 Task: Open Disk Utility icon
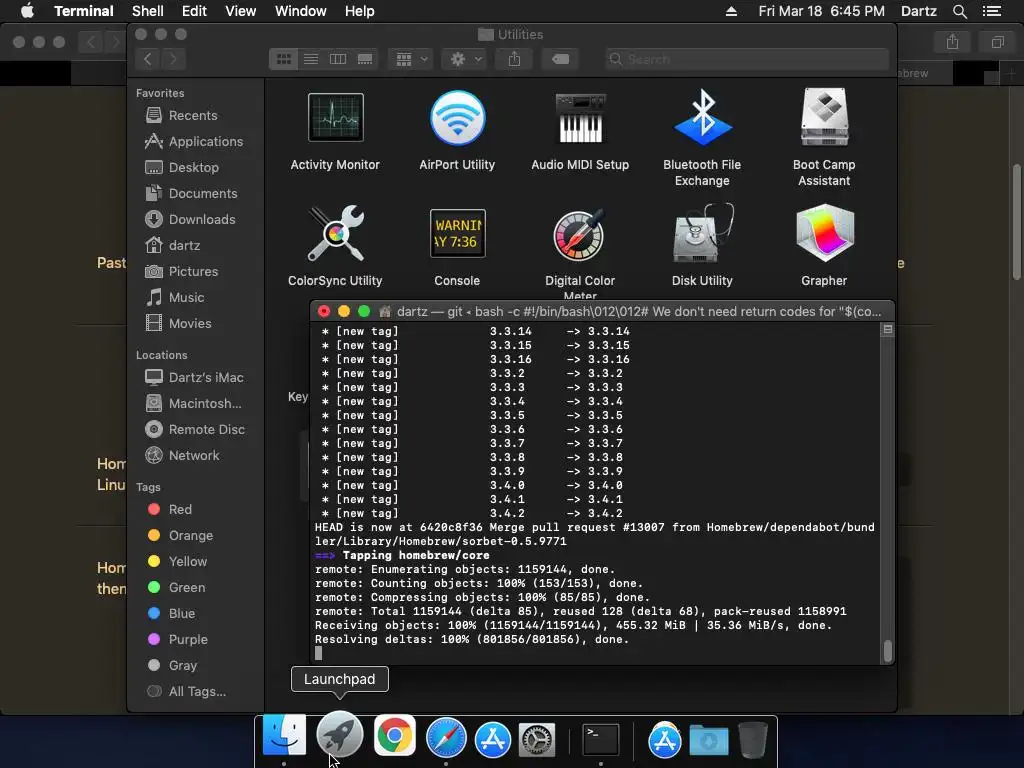coord(703,234)
